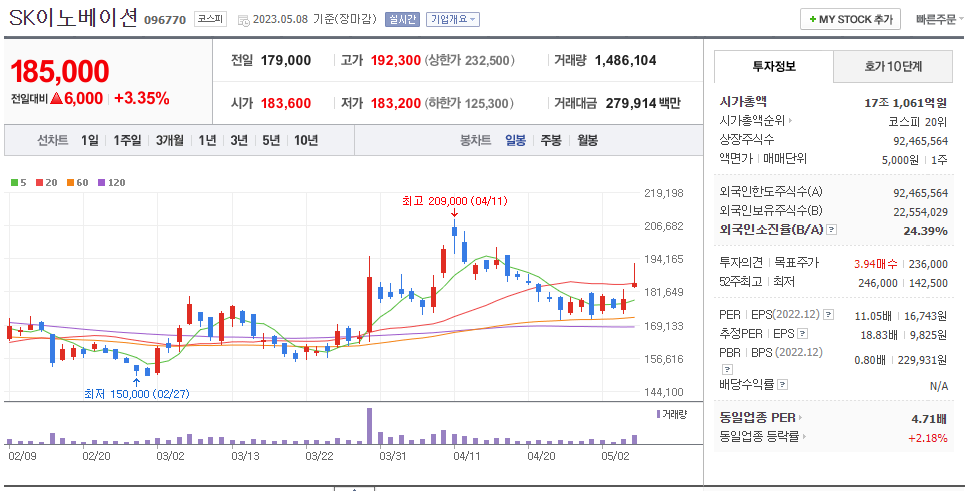The width and height of the screenshot is (968, 491).
Task: Click the 상장주식수 92,465,564 value
Action: pos(920,141)
